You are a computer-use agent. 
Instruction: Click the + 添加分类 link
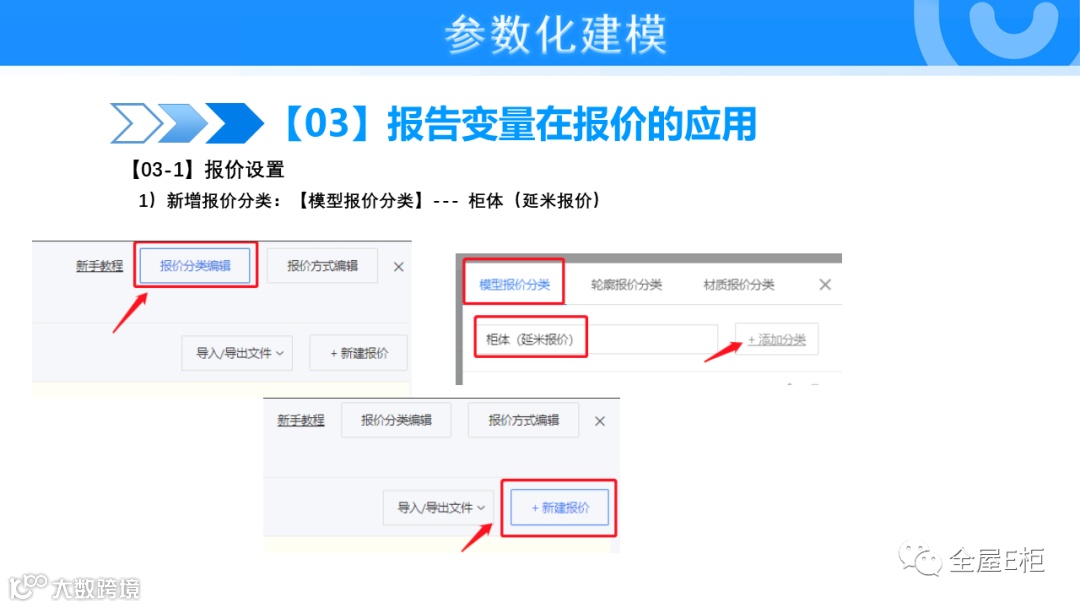777,339
